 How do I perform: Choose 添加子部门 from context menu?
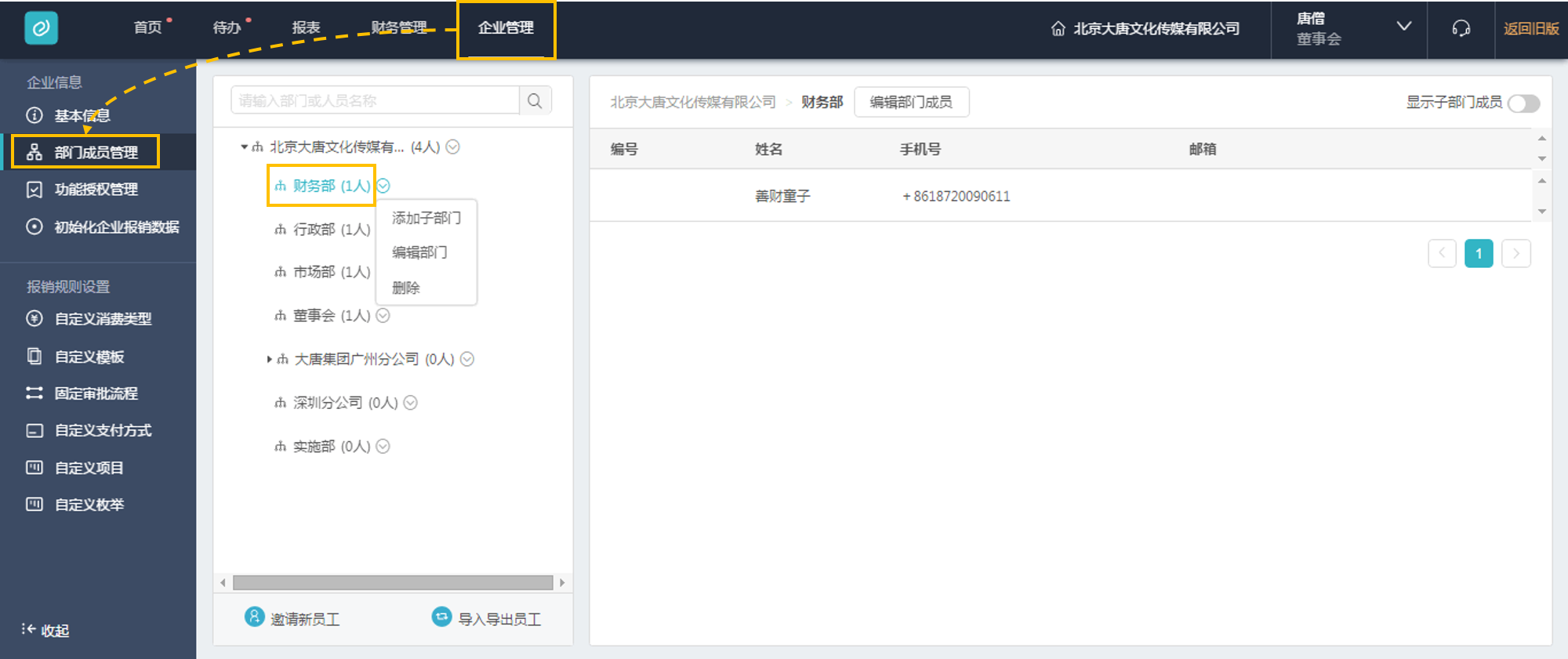426,218
